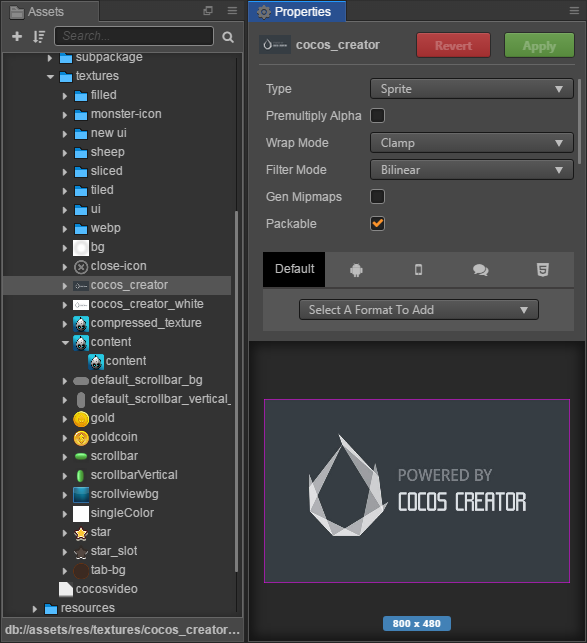587x643 pixels.
Task: Enable the Gen Mipmaps checkbox
Action: click(x=377, y=197)
